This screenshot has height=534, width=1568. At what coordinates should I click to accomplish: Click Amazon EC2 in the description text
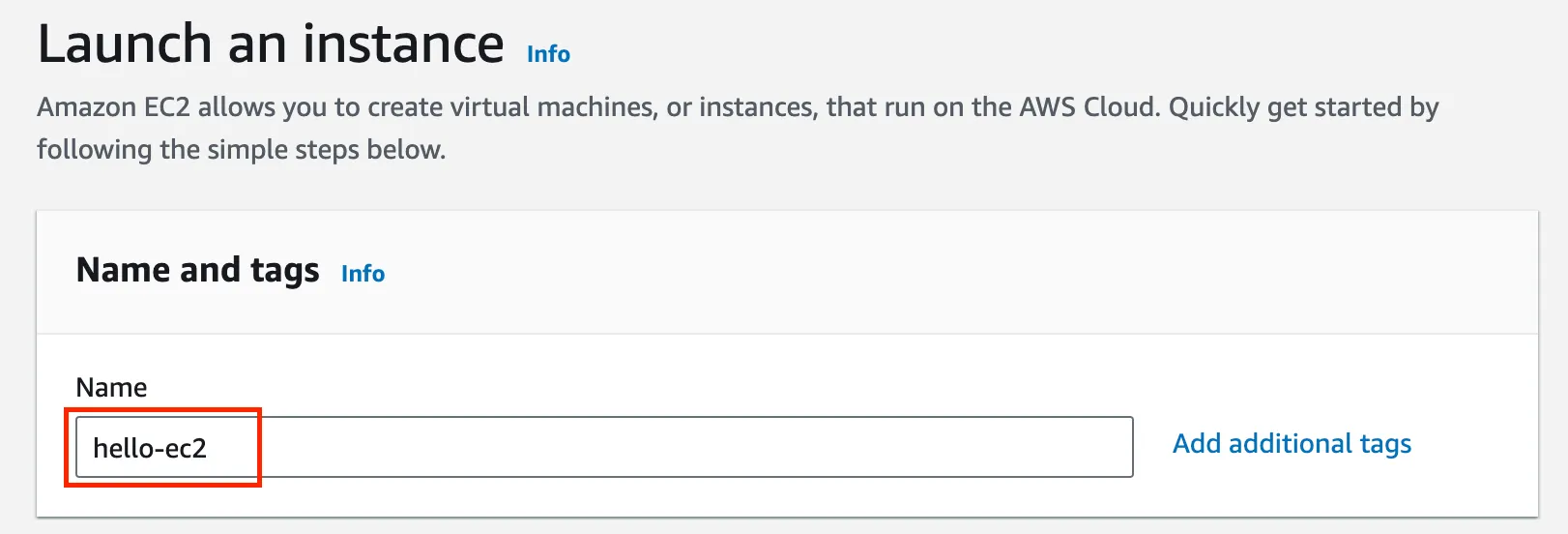tap(113, 106)
